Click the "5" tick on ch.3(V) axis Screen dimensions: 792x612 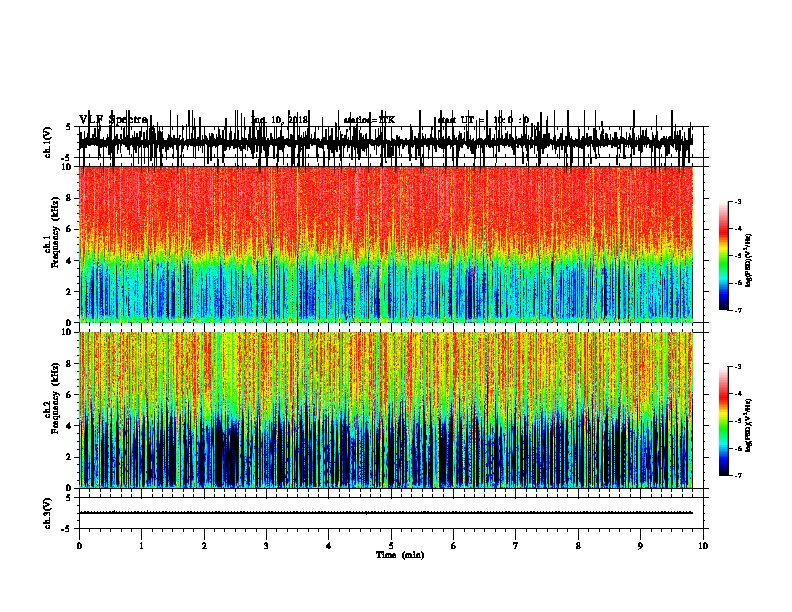69,498
